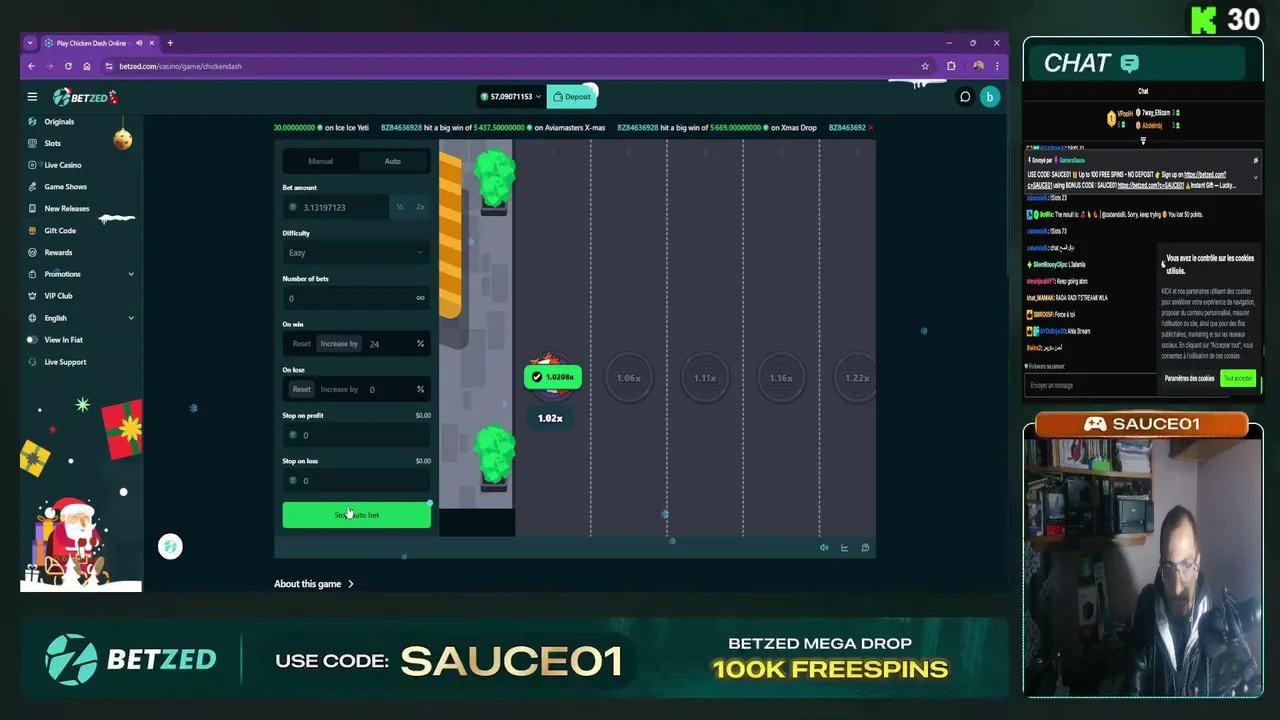Mute game sound with the speaker icon

[824, 548]
